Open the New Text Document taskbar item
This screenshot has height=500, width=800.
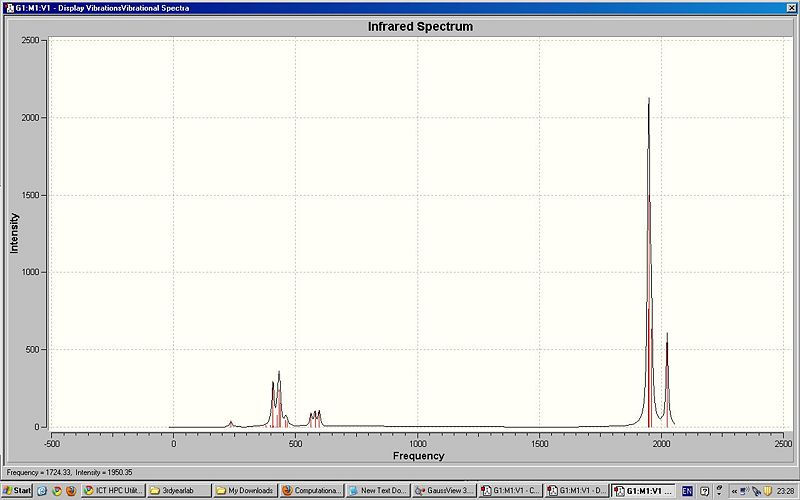[378, 491]
